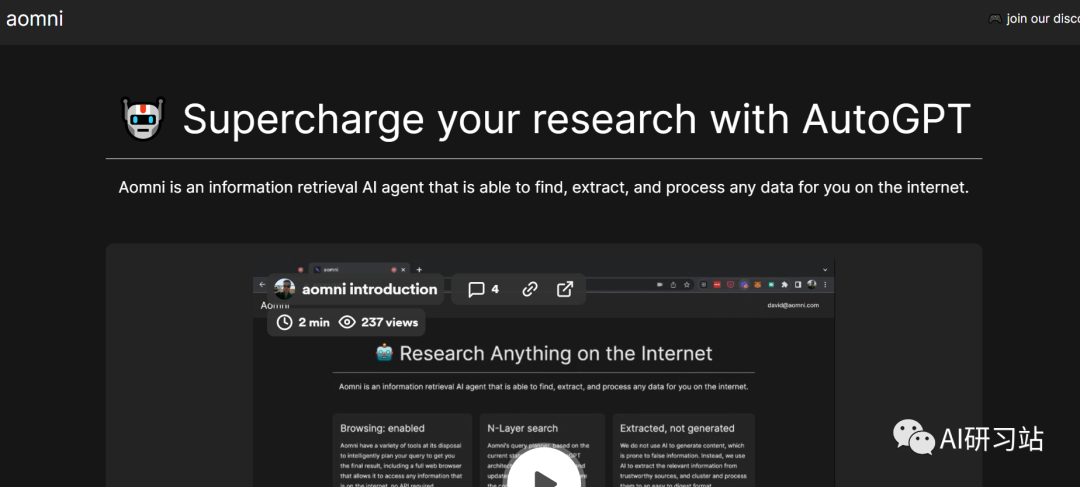Click the 237 views counter
This screenshot has width=1080, height=487.
point(378,322)
